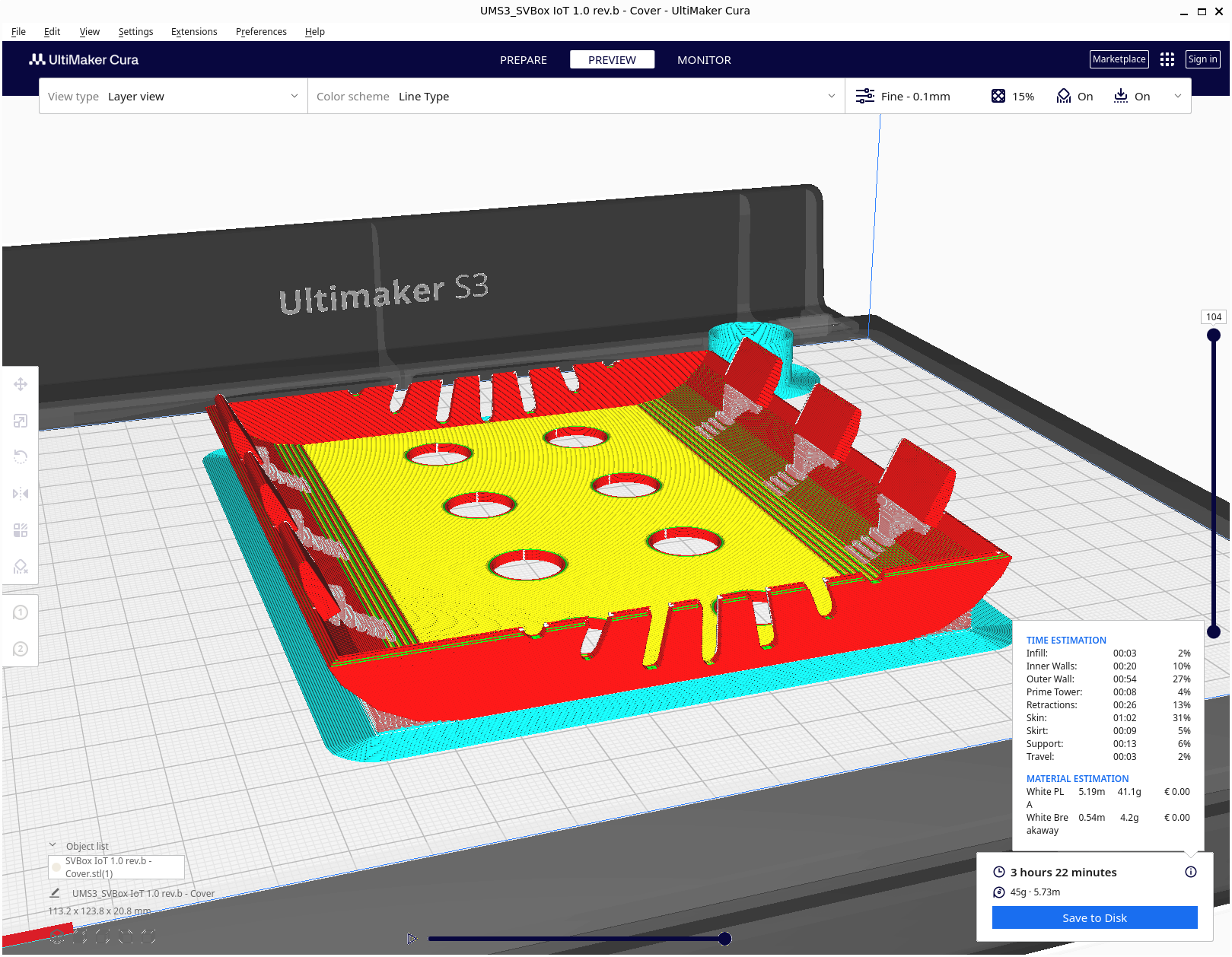Select the Scale tool in the left toolbar

click(x=21, y=421)
